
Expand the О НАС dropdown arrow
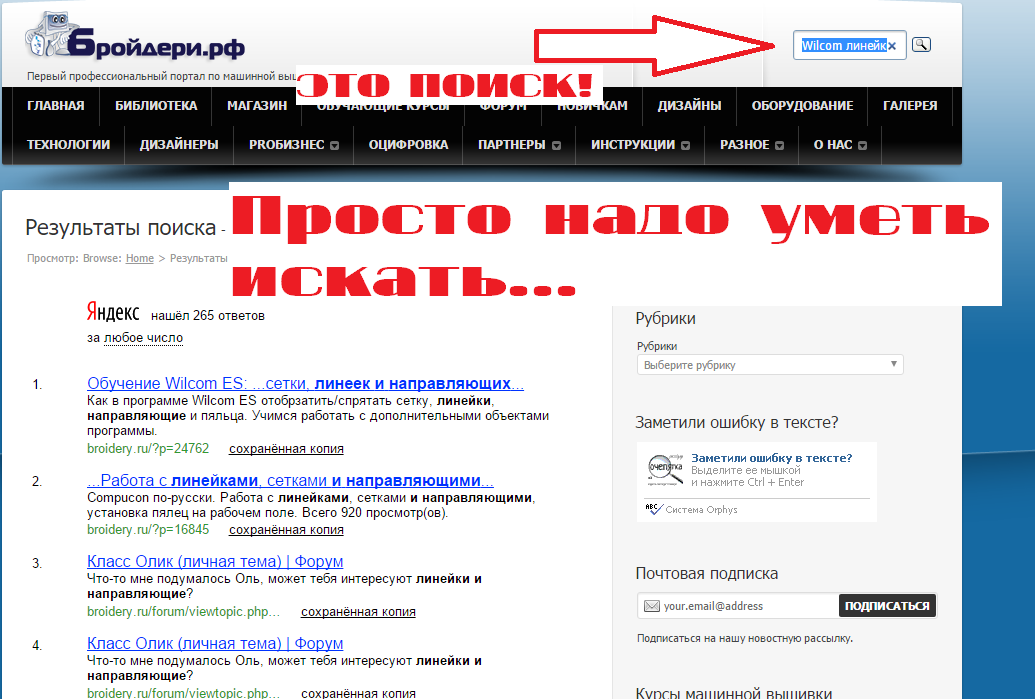[x=863, y=146]
